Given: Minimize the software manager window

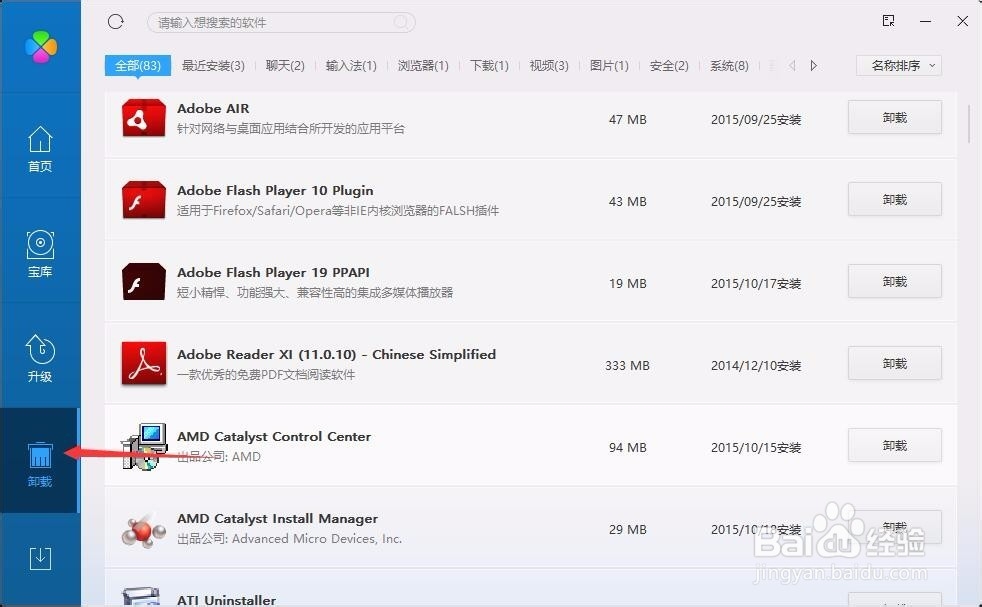Looking at the screenshot, I should pos(925,21).
